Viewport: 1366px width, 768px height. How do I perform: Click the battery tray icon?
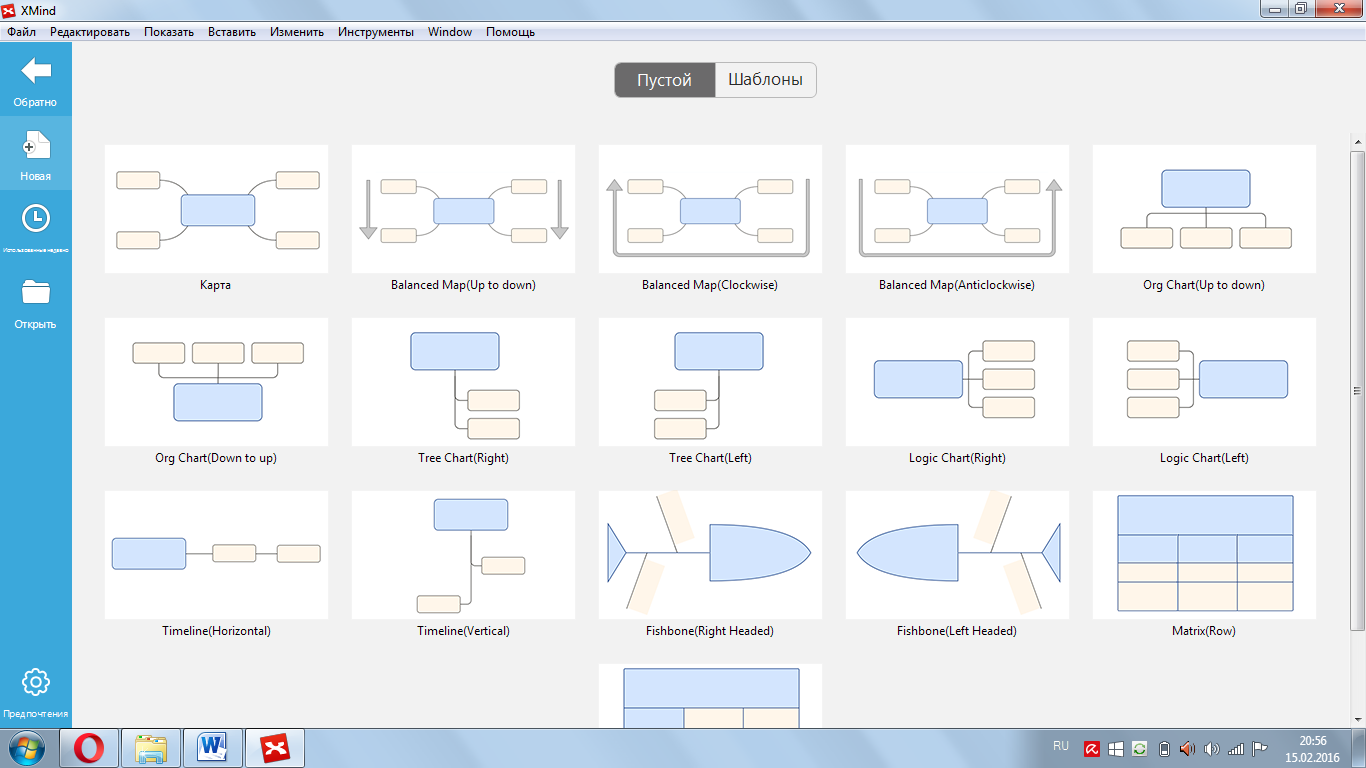pos(1163,749)
